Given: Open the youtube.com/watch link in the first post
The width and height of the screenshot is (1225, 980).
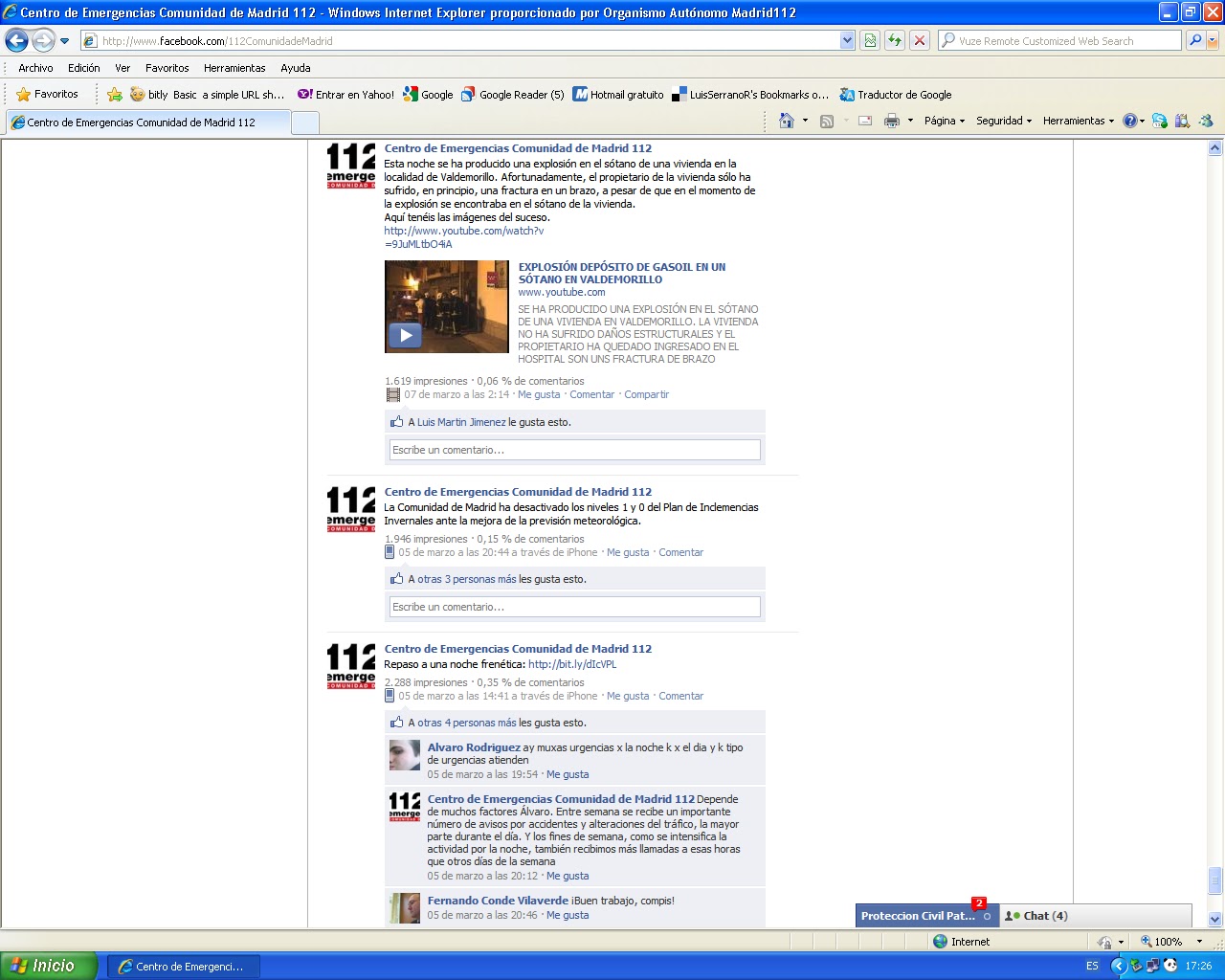Looking at the screenshot, I should coord(464,237).
